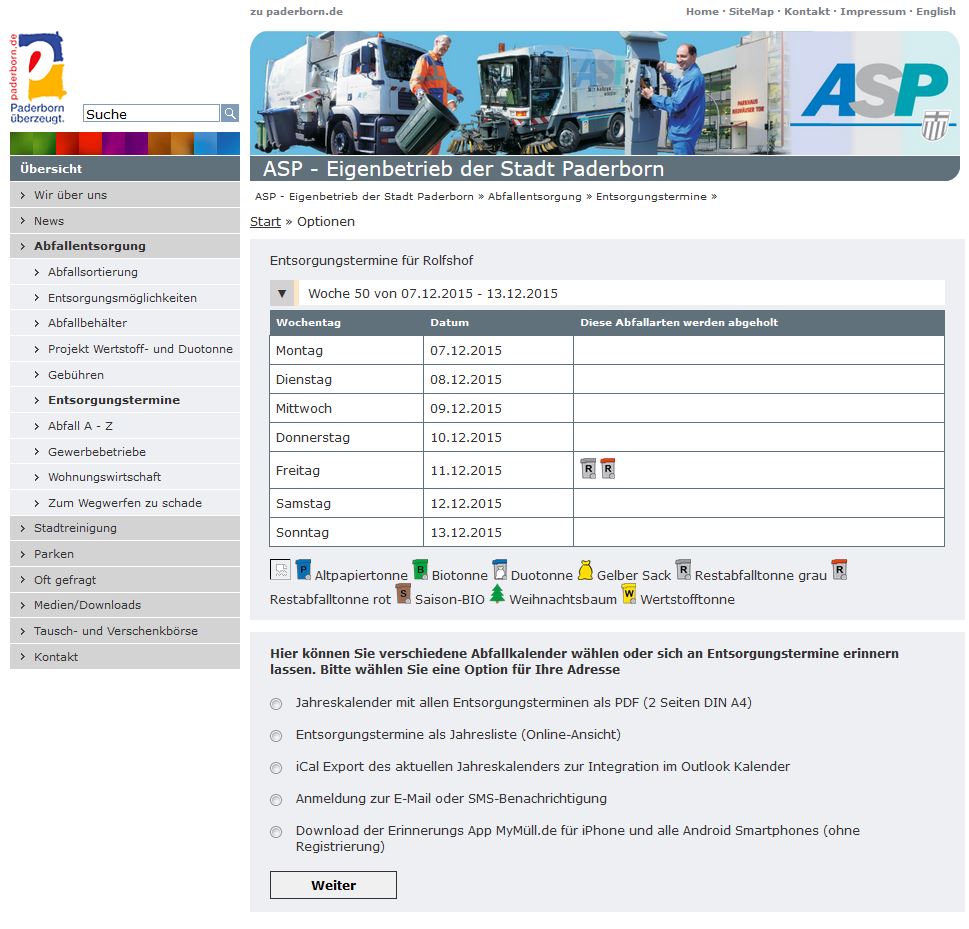Viewport: 969px width, 929px height.
Task: Expand the Parken chevron arrow
Action: [23, 554]
